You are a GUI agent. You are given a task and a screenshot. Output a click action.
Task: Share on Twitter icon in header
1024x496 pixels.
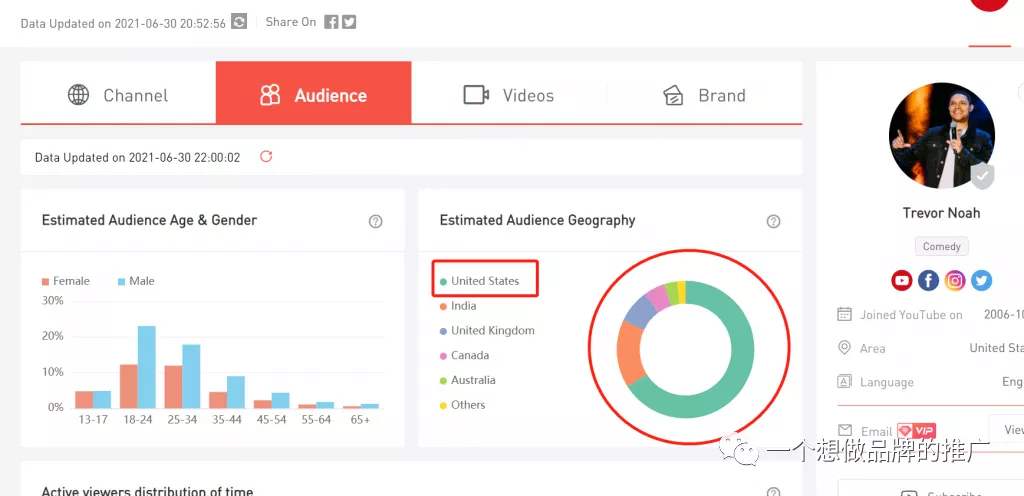coord(349,22)
